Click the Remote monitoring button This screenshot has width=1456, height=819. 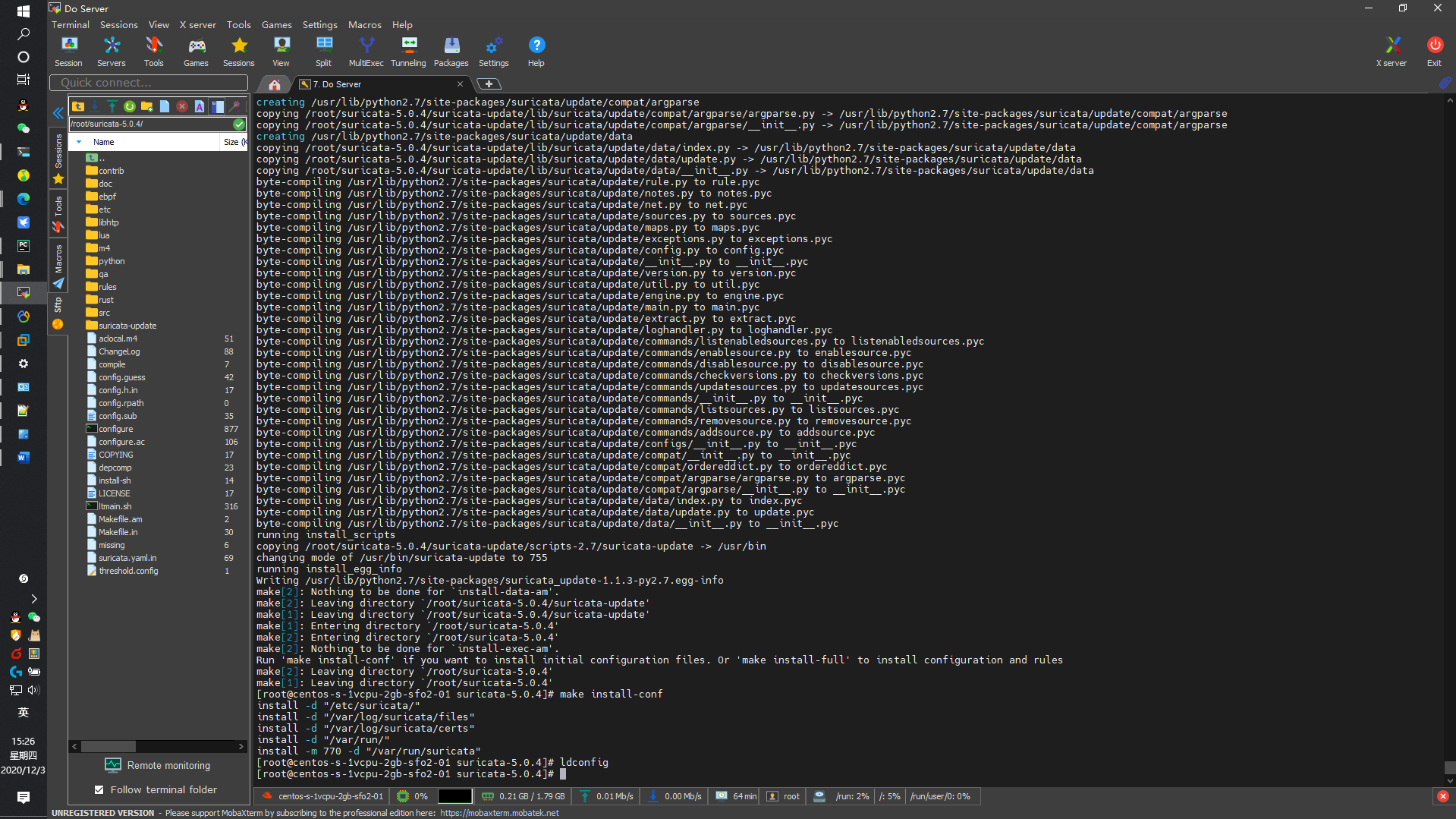pos(158,765)
